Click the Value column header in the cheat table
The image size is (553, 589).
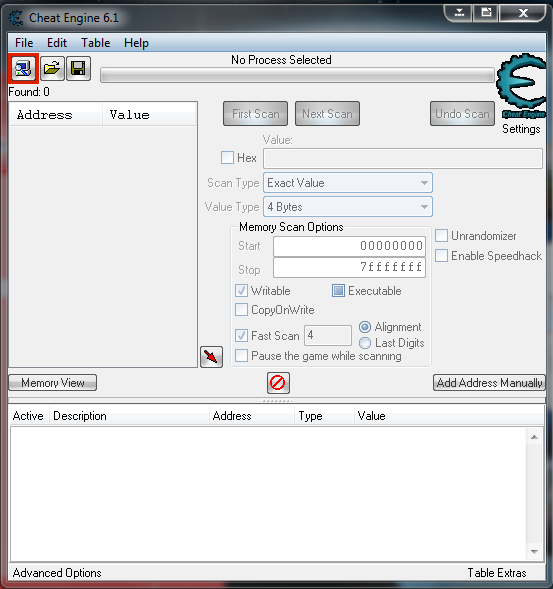pyautogui.click(x=449, y=416)
